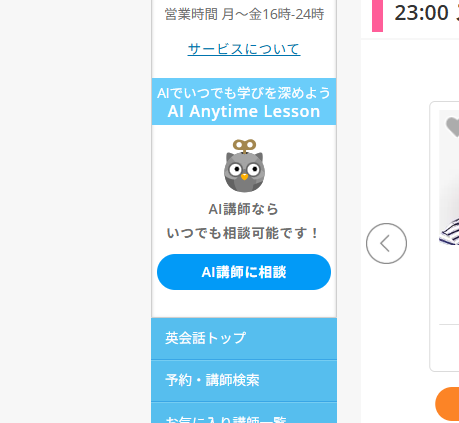Click the teacher card lower blank area

[x=449, y=347]
